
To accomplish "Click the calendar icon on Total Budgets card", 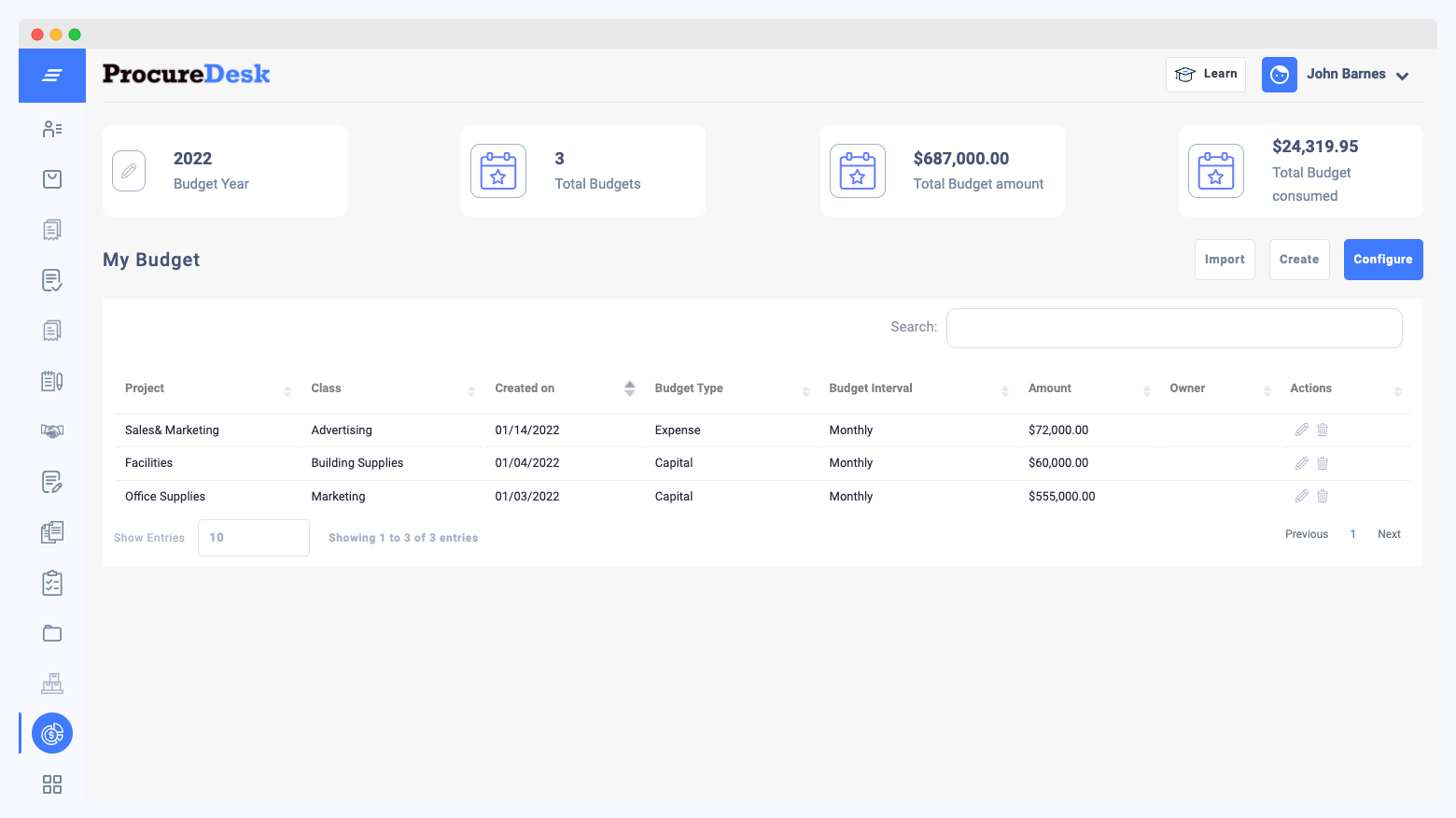I will (497, 170).
